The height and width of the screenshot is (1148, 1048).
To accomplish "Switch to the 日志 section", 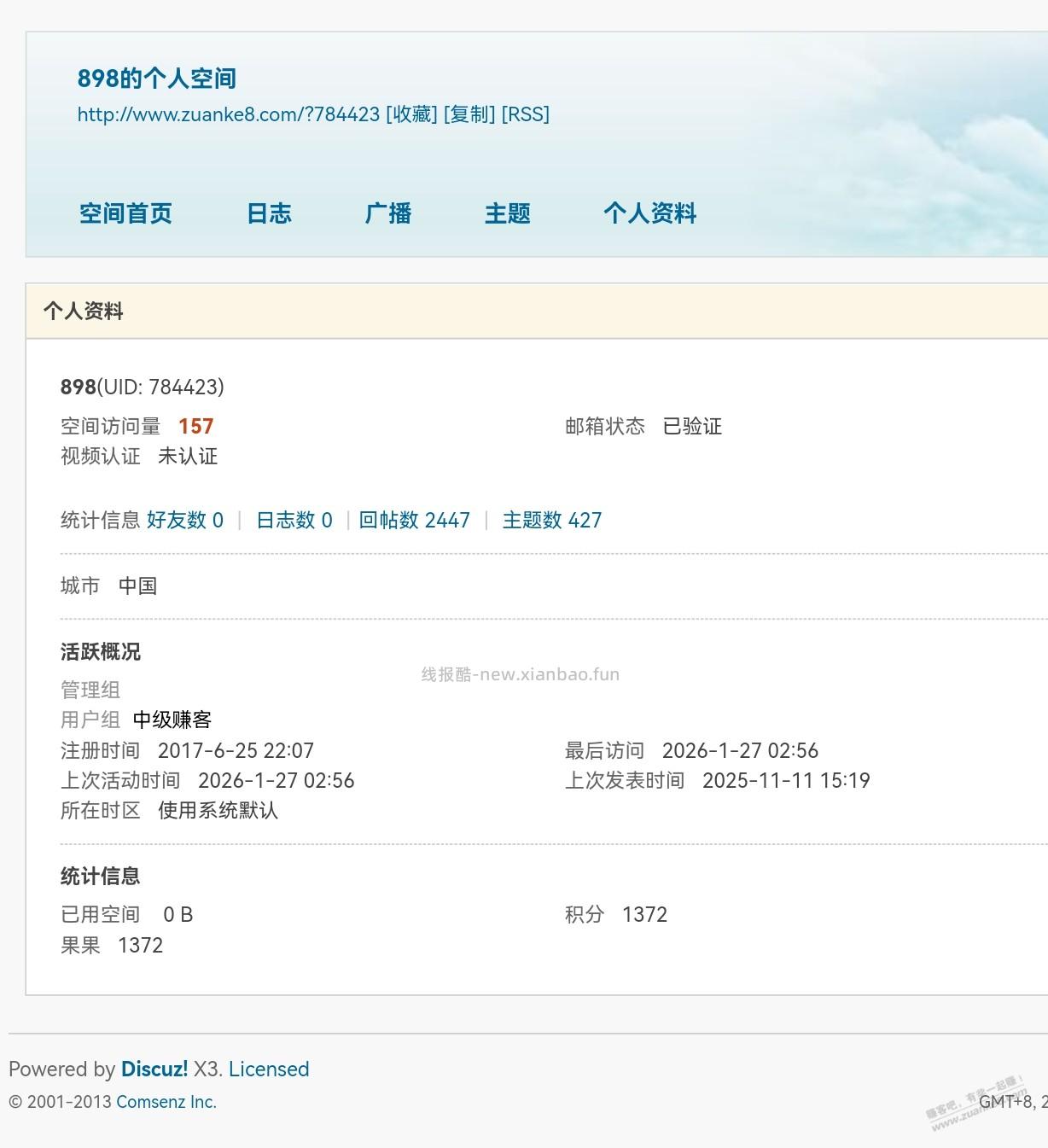I will 269,214.
